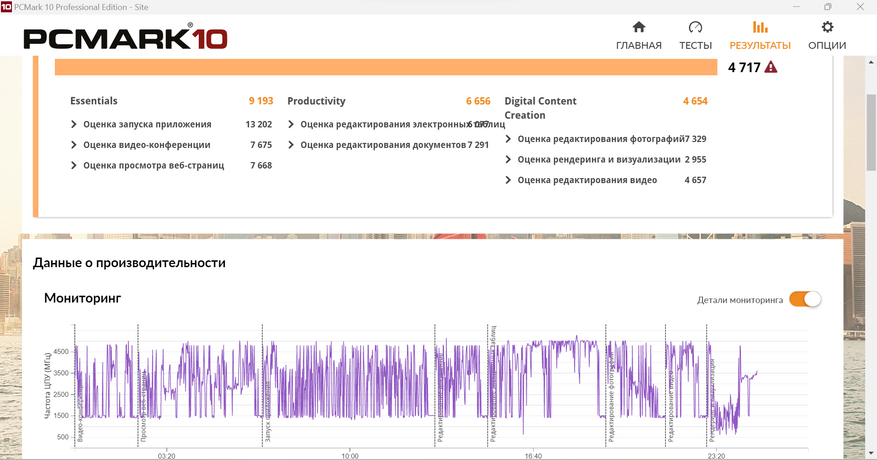
Task: Click the overall score 4 717
Action: point(744,68)
